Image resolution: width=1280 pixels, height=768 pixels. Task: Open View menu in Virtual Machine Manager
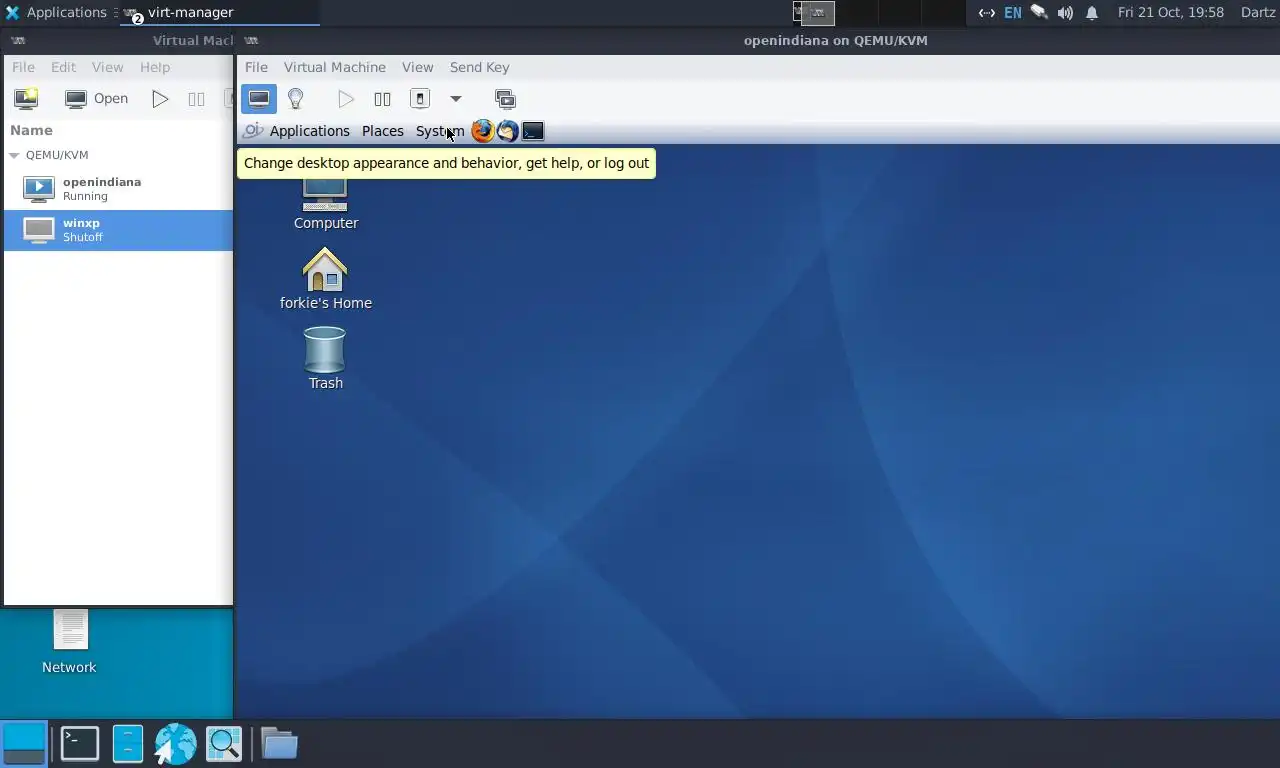click(x=108, y=67)
